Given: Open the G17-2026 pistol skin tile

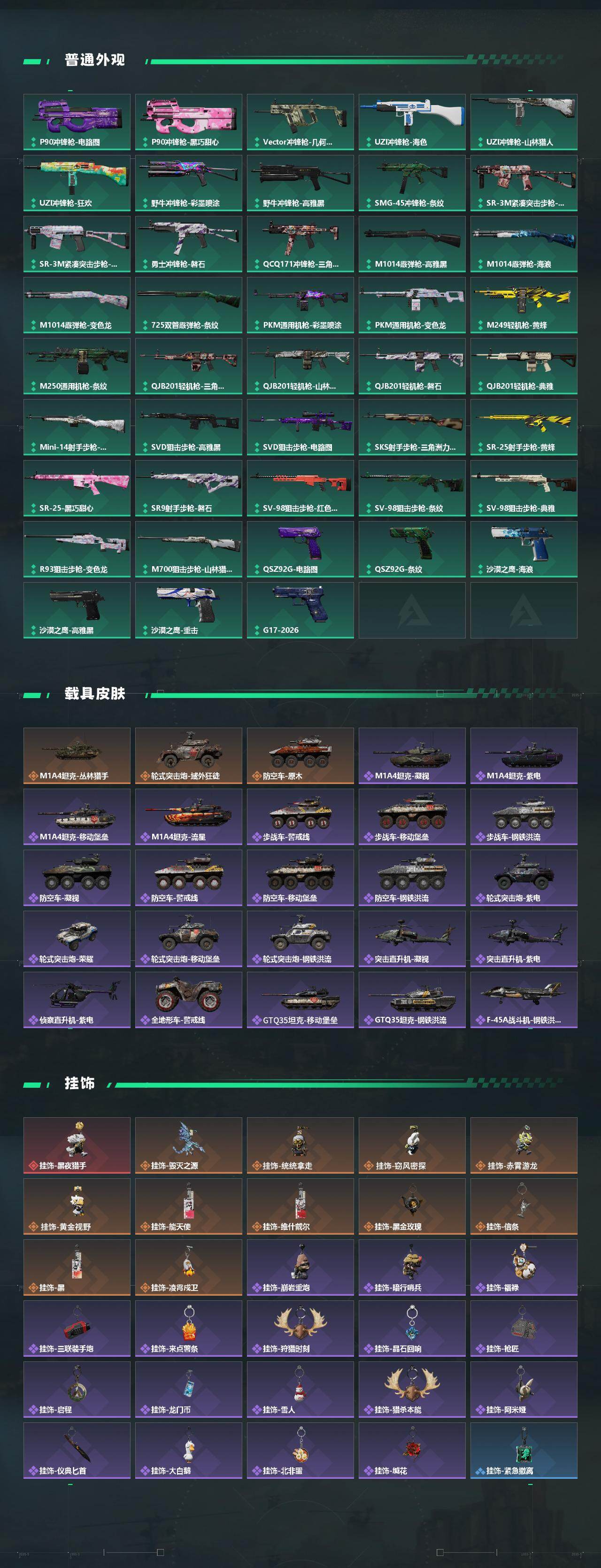Looking at the screenshot, I should pos(300,610).
